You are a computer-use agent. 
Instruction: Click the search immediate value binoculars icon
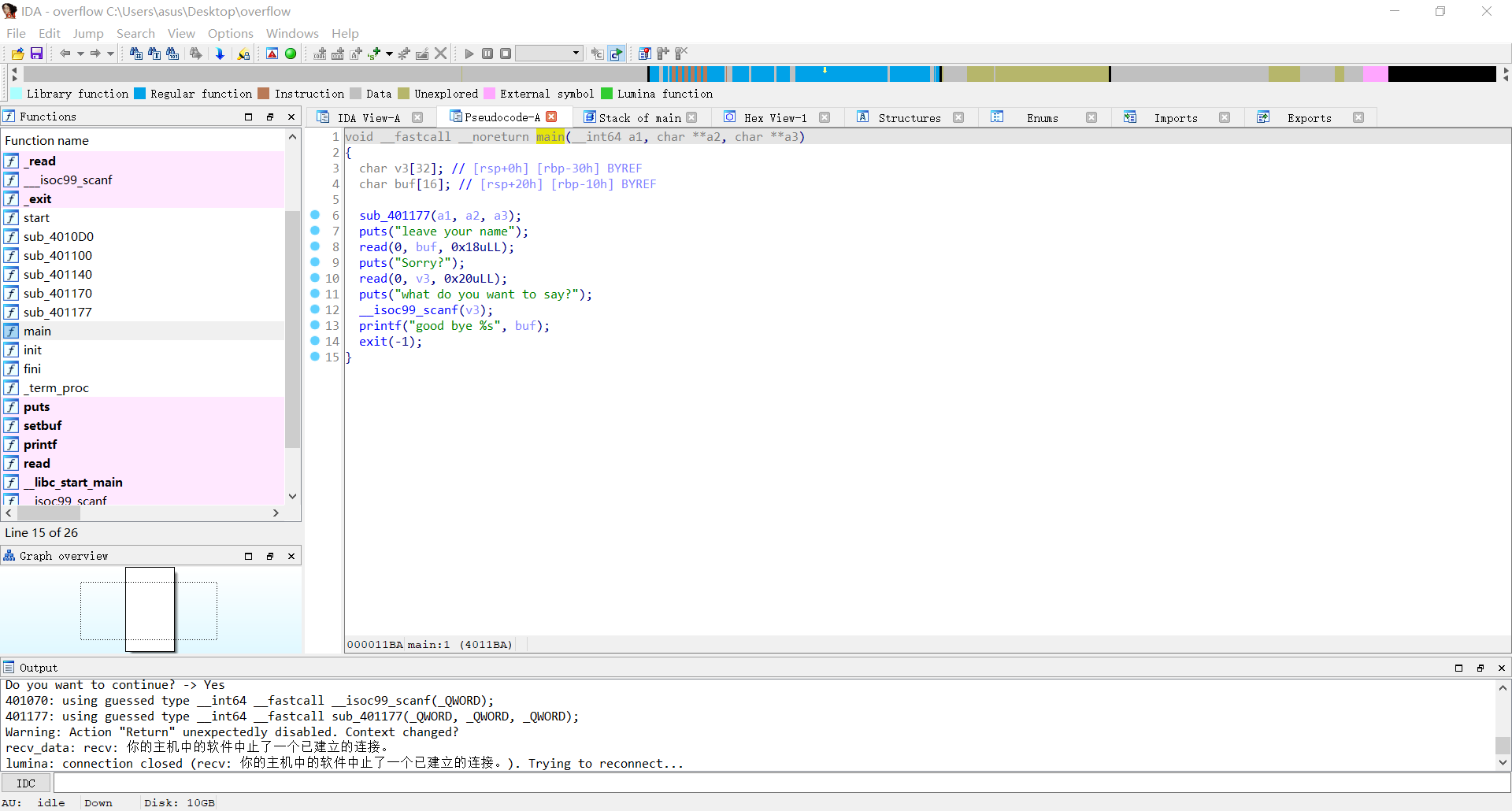(136, 54)
